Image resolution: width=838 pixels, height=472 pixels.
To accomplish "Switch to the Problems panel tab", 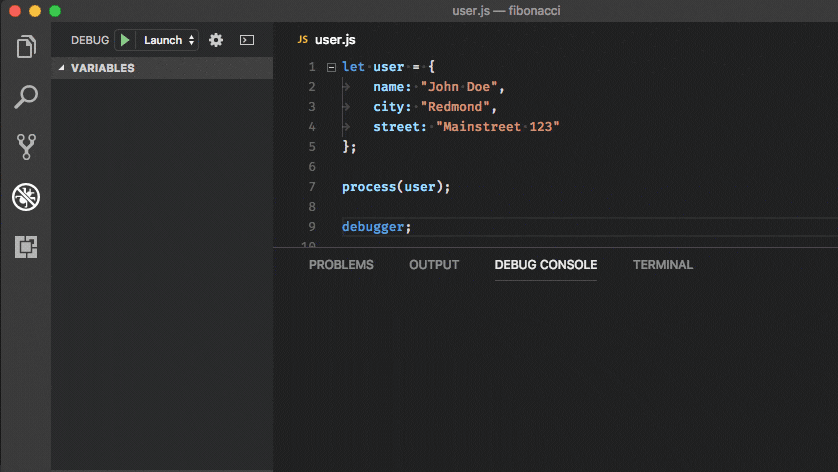I will 341,265.
